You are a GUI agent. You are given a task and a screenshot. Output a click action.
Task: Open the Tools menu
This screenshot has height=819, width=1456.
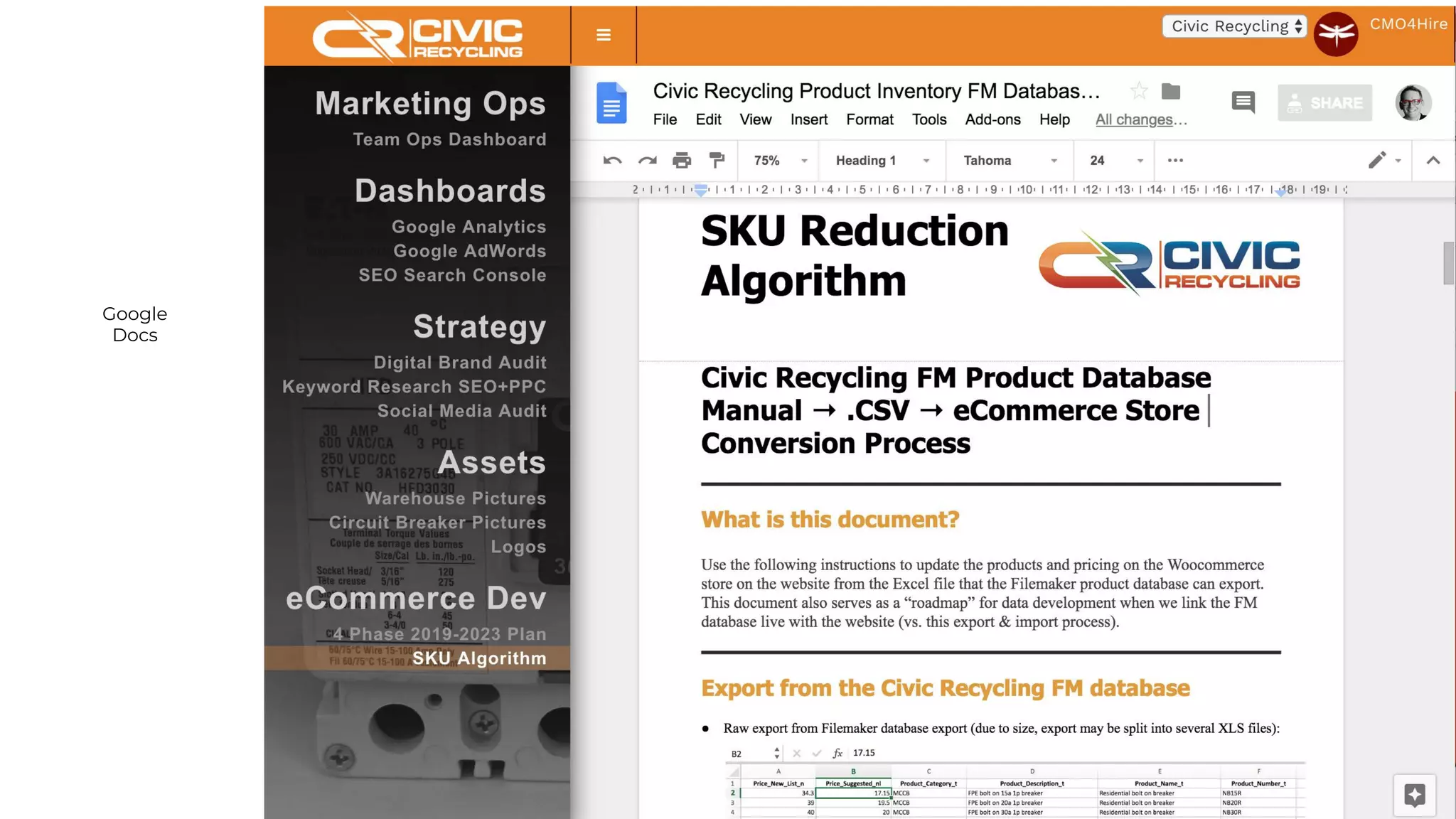click(x=929, y=119)
